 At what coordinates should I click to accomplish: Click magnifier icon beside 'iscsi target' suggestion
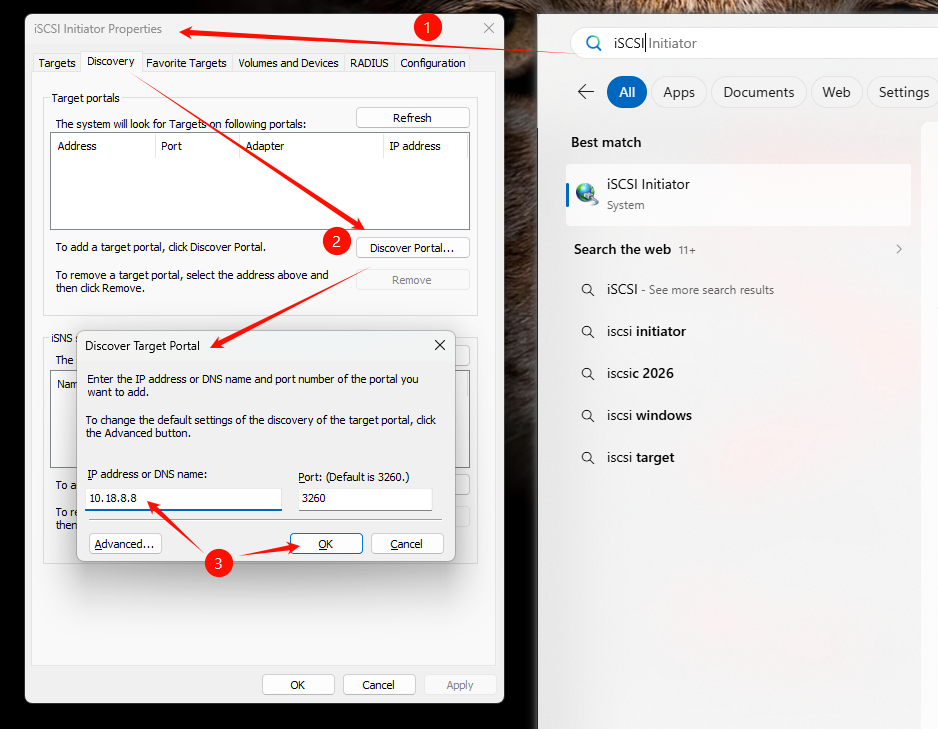(x=588, y=458)
